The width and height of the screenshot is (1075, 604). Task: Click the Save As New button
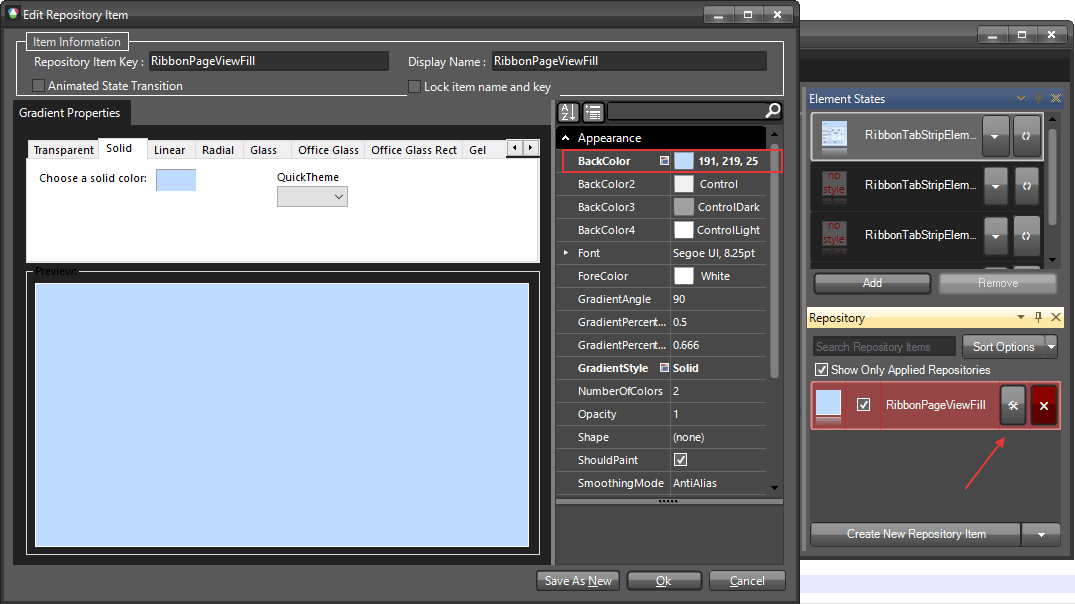pyautogui.click(x=578, y=580)
